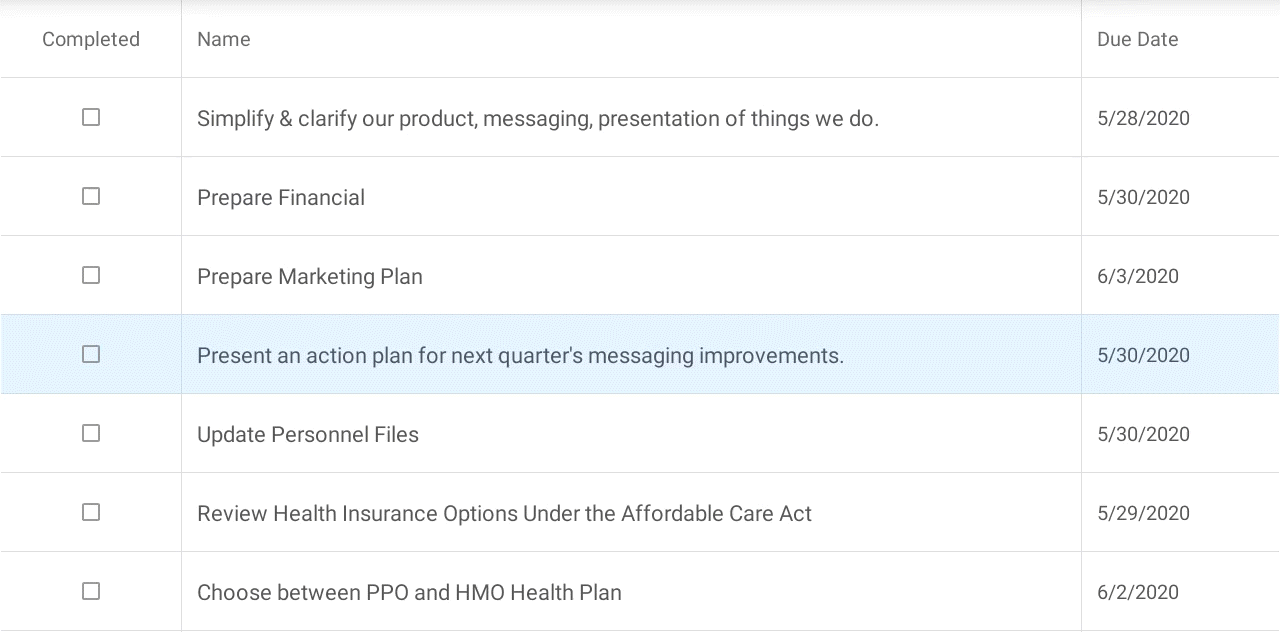
Task: Sort by the Due Date column header
Action: tap(1138, 39)
